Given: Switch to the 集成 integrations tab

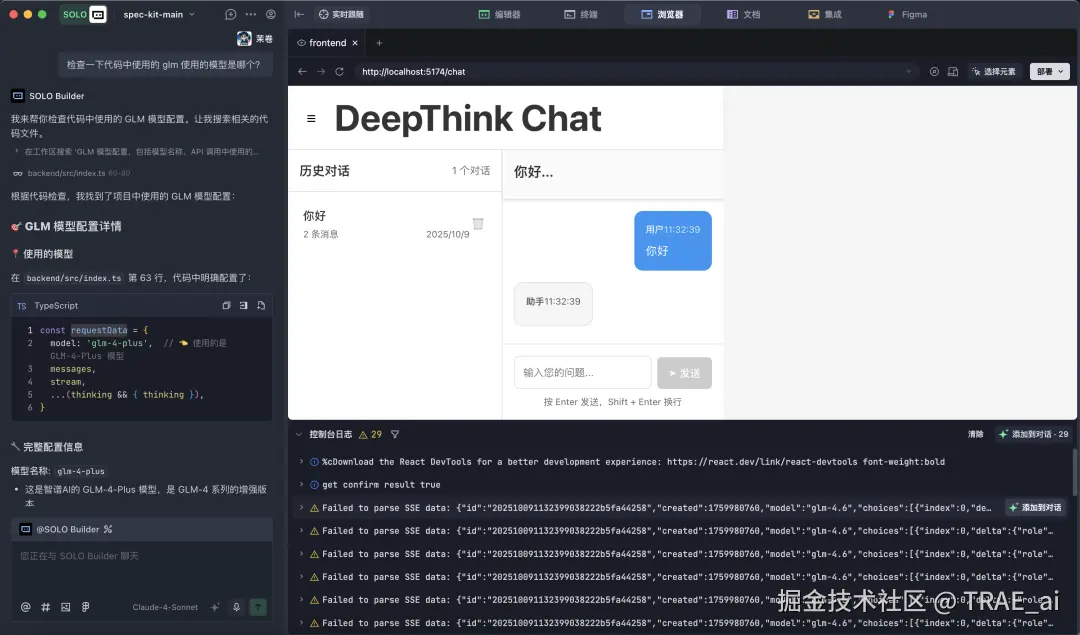Looking at the screenshot, I should (824, 14).
